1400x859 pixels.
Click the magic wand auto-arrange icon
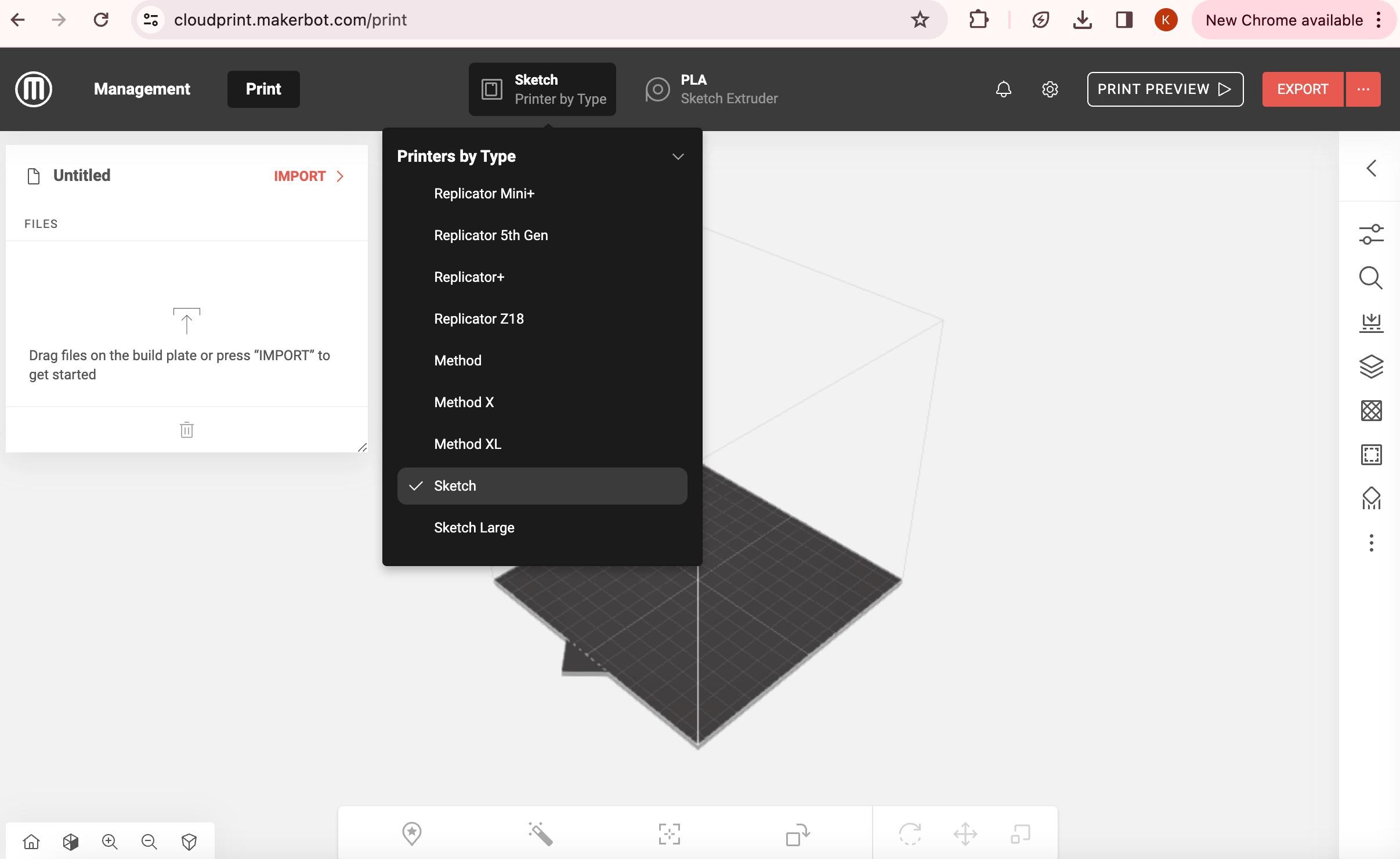coord(541,834)
